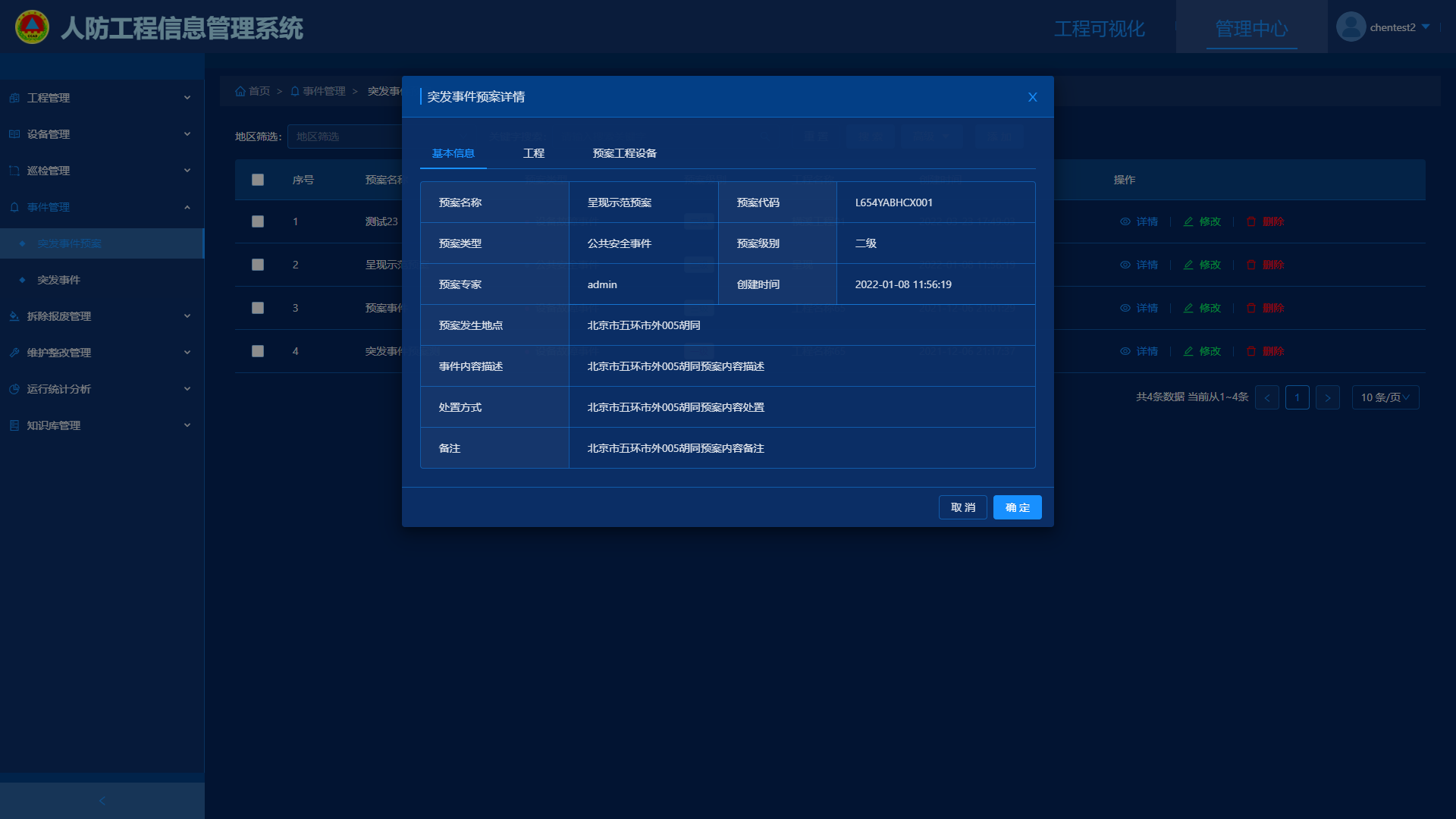Screen dimensions: 1456x819
Task: Close the 突发事件预案详情 dialog with X
Action: 1032,97
